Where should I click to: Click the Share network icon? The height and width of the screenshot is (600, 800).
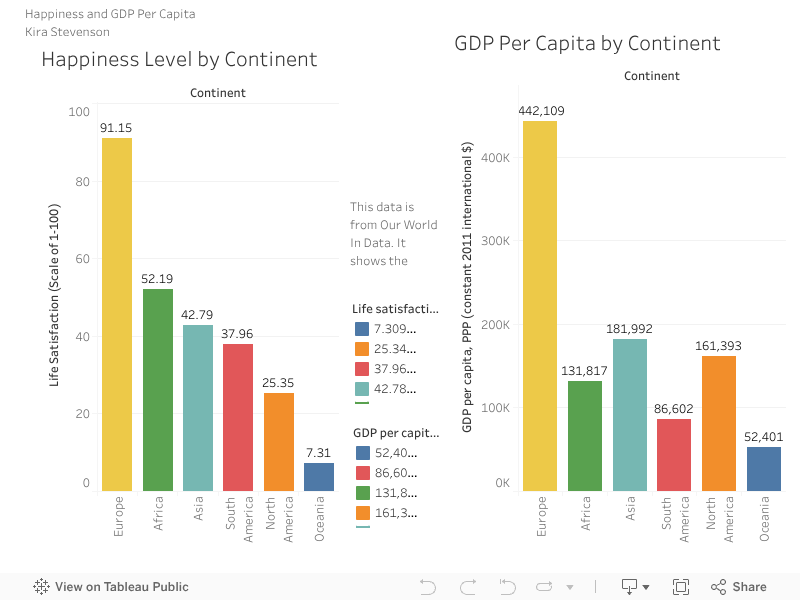(718, 587)
